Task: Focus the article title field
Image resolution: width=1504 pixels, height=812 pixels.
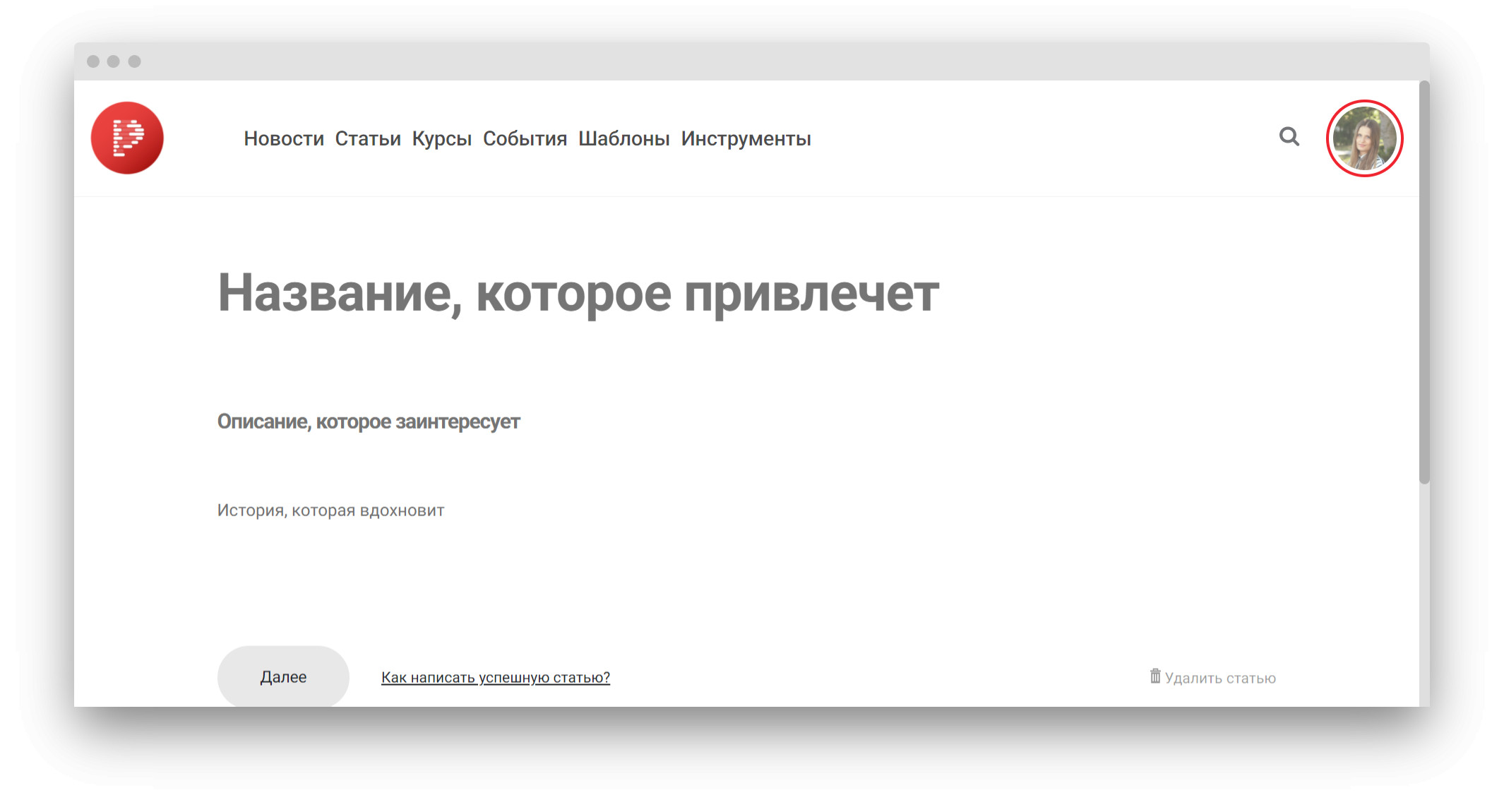Action: (578, 293)
